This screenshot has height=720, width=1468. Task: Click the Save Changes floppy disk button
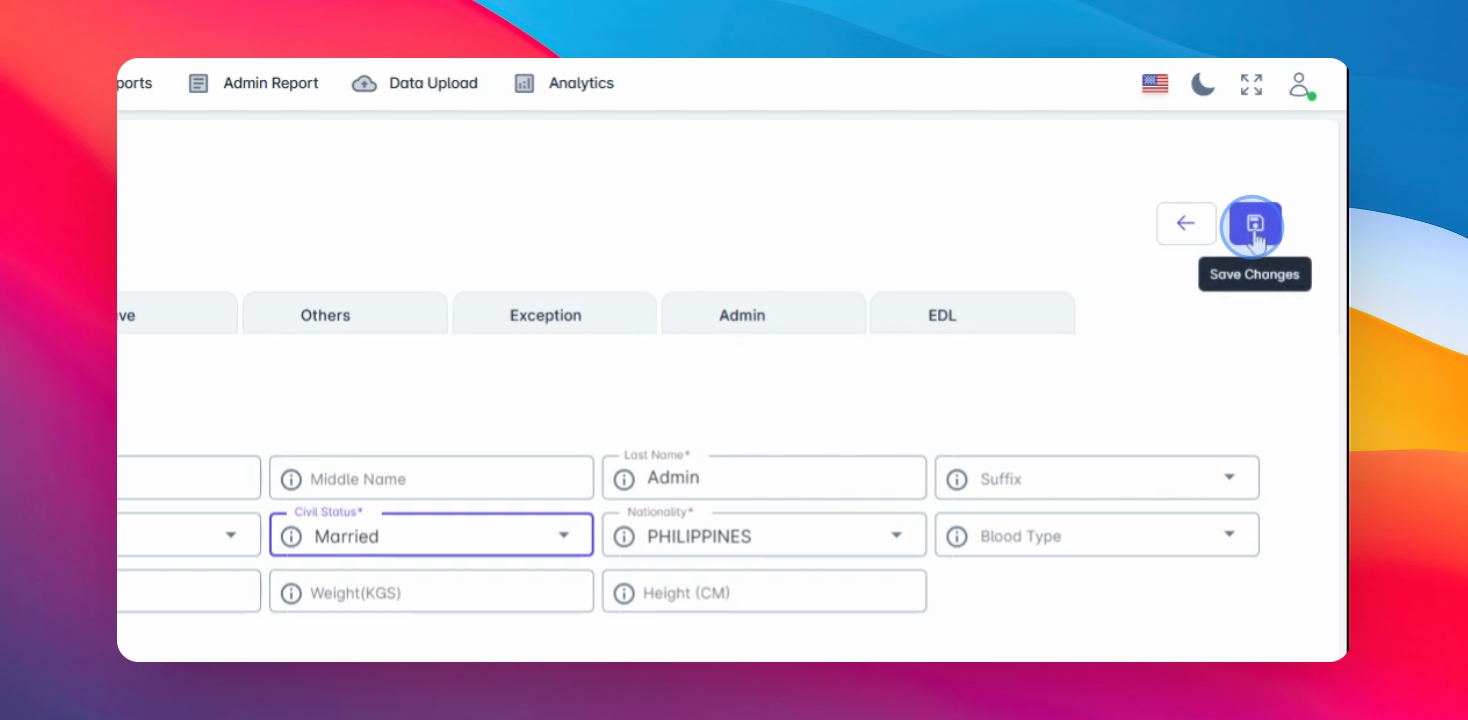[x=1255, y=224]
